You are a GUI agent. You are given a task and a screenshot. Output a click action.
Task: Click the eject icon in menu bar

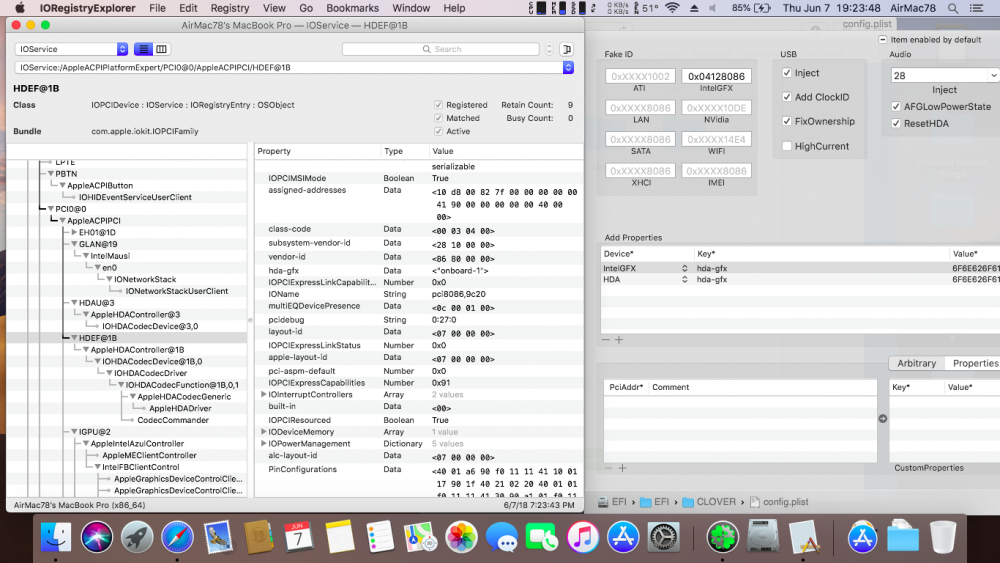695,8
